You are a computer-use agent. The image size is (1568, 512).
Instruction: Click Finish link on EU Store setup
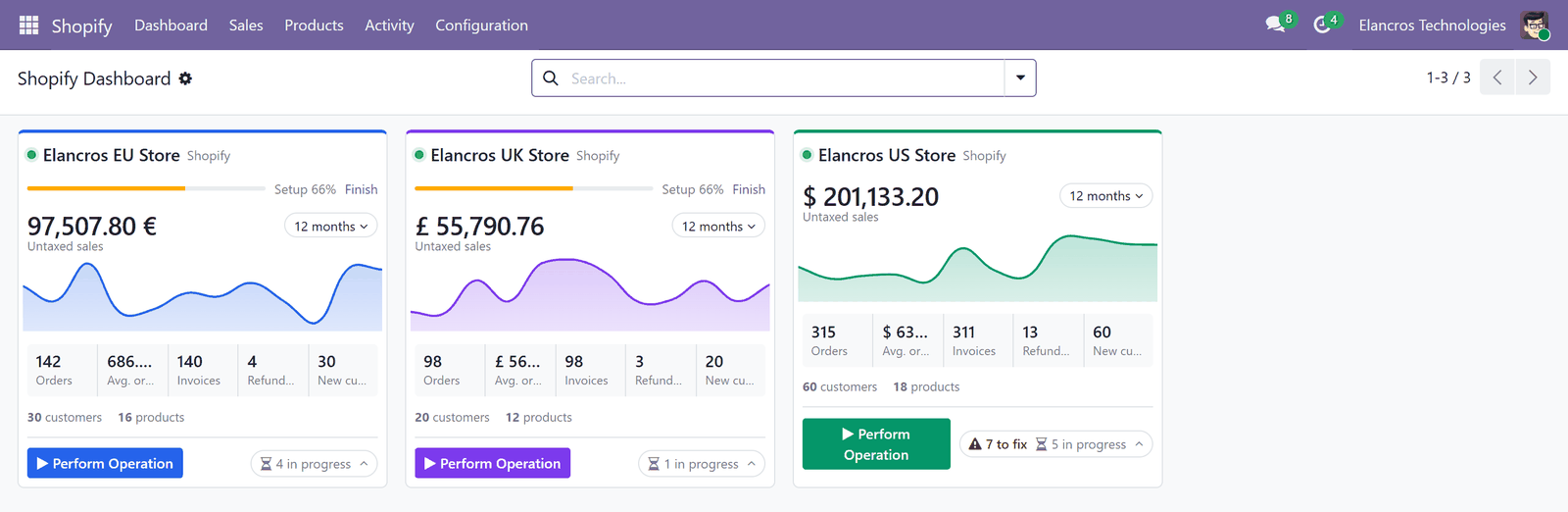pos(361,189)
